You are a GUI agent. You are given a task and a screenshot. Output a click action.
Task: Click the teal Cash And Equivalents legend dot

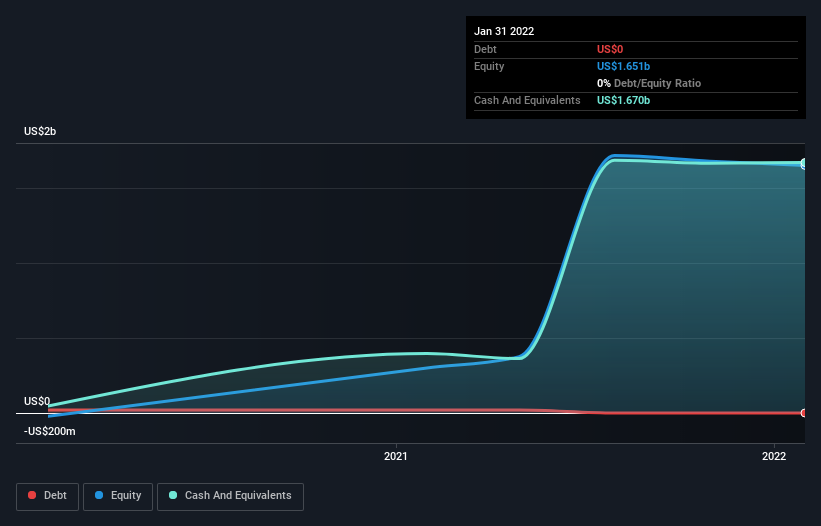tap(173, 495)
